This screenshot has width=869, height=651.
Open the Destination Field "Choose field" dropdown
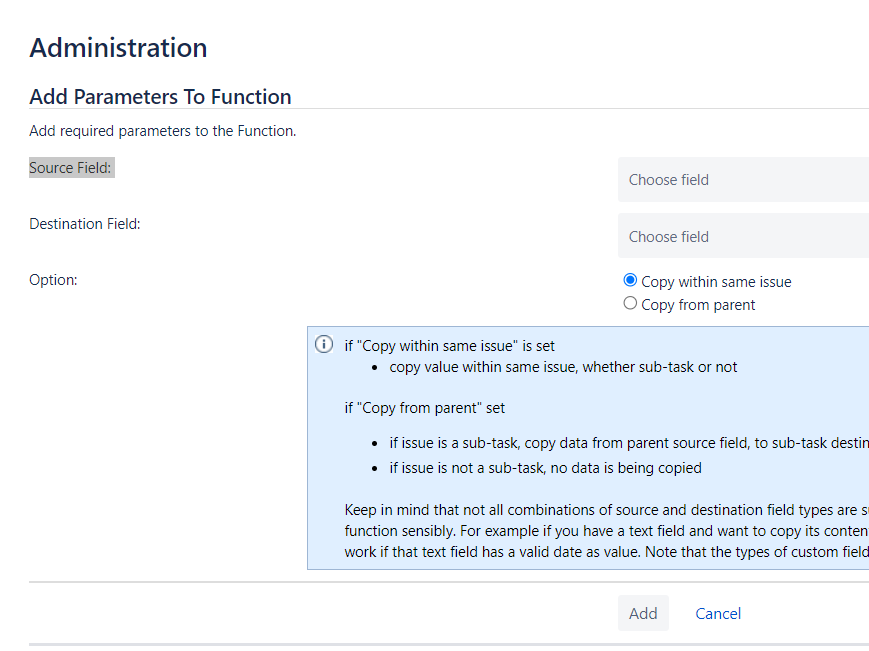pos(742,237)
